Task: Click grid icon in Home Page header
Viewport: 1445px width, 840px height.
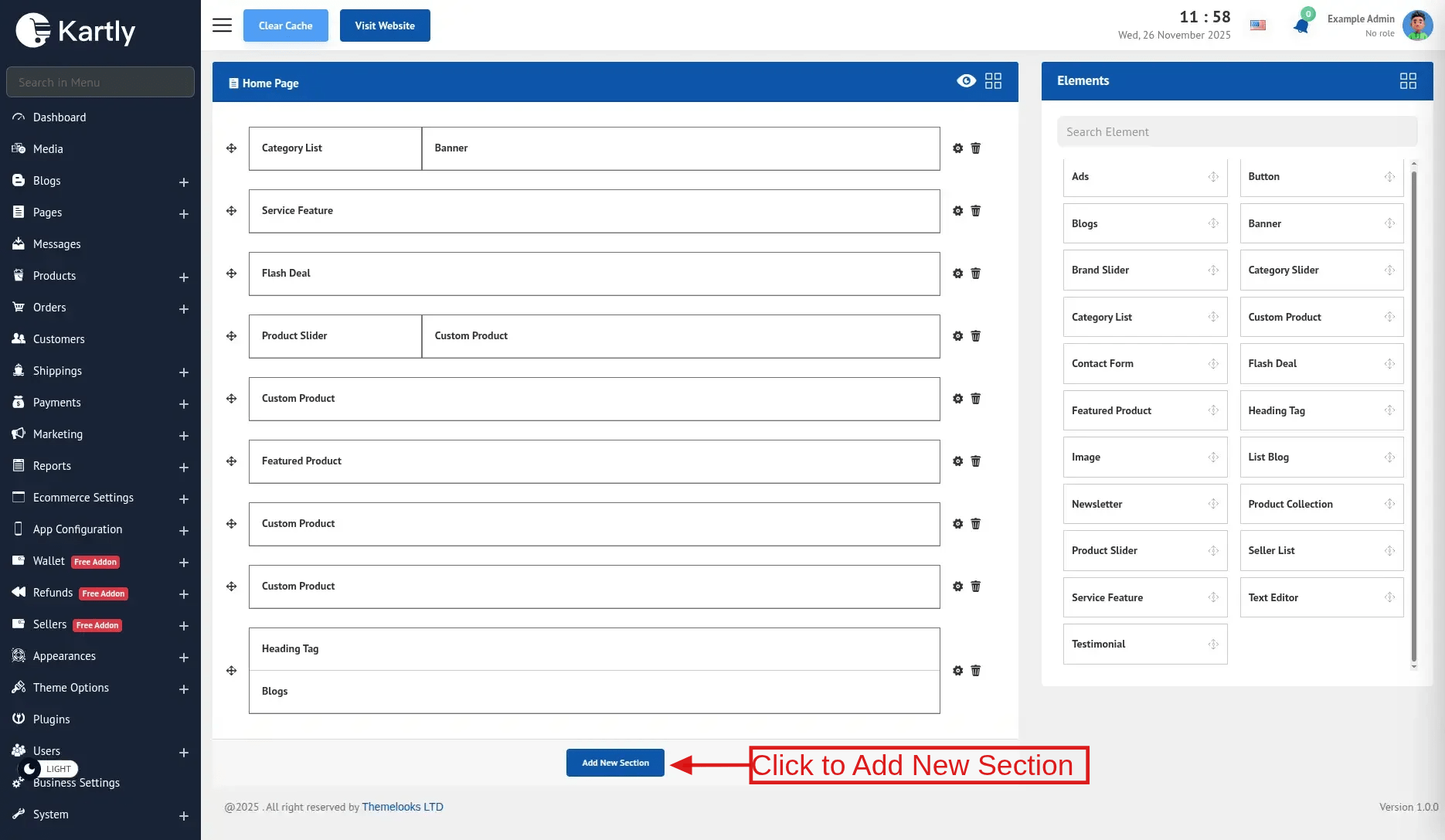Action: tap(993, 81)
